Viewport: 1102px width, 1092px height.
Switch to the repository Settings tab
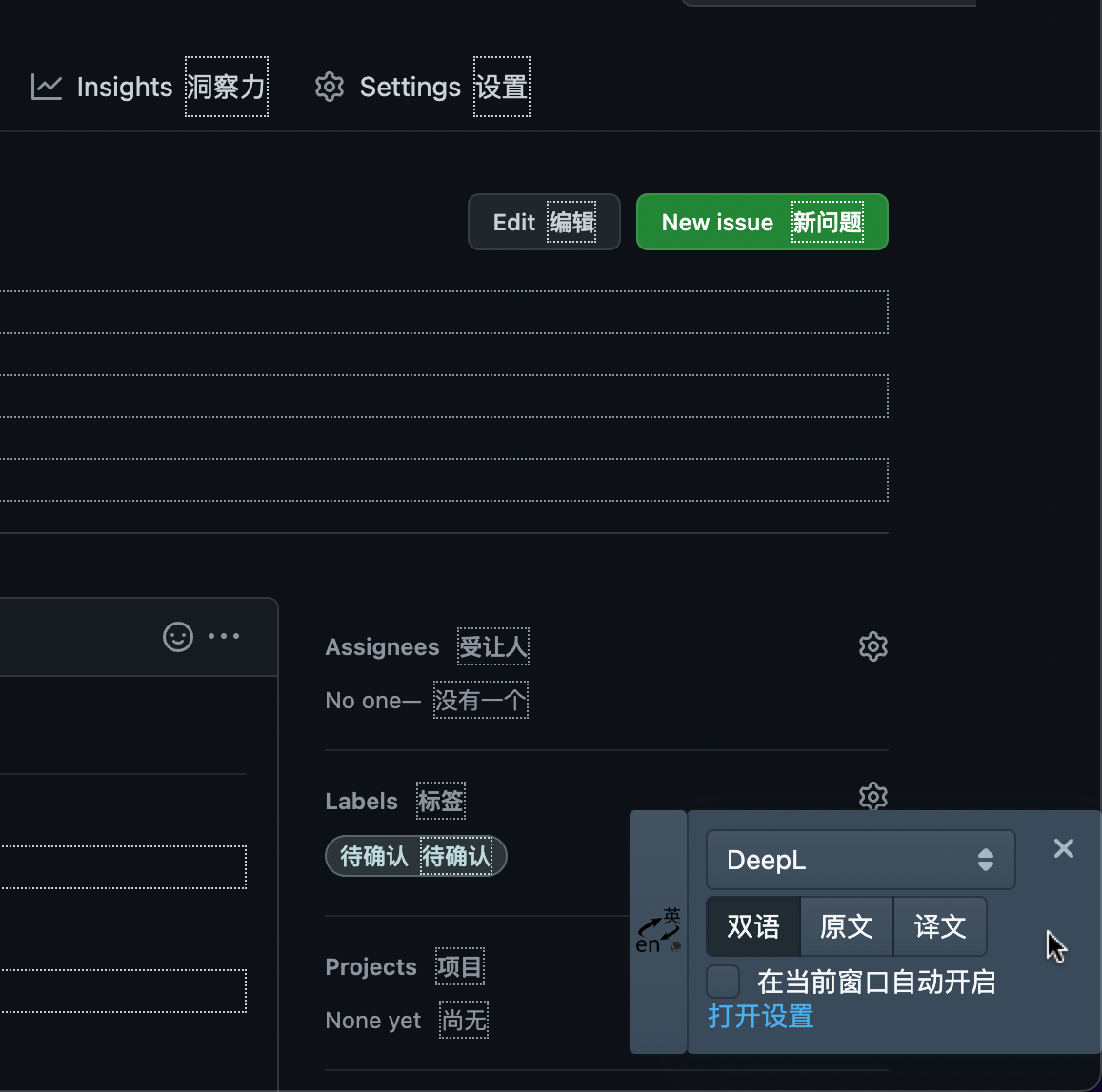[410, 87]
